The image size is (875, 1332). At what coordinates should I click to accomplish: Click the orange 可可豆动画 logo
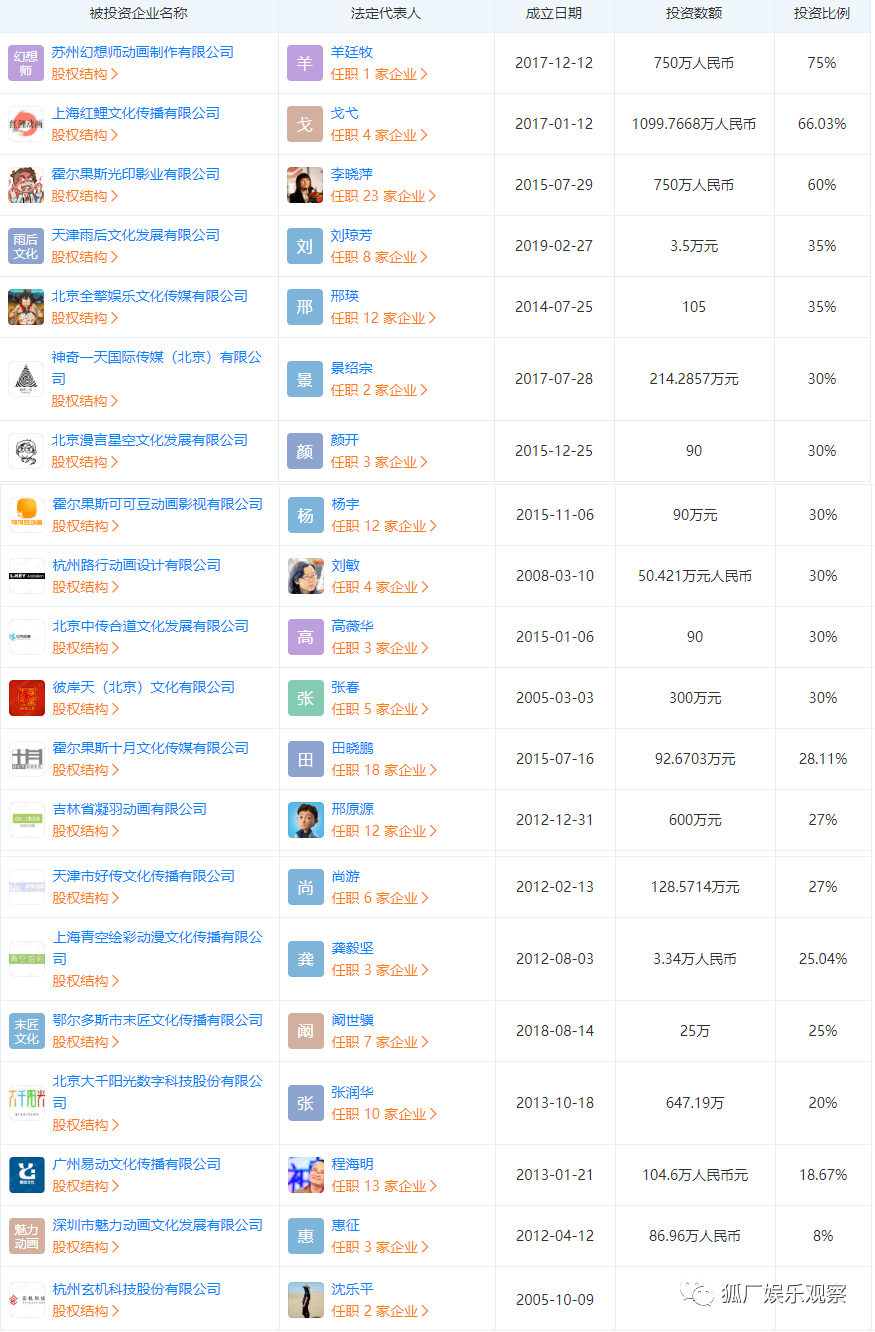pos(27,515)
